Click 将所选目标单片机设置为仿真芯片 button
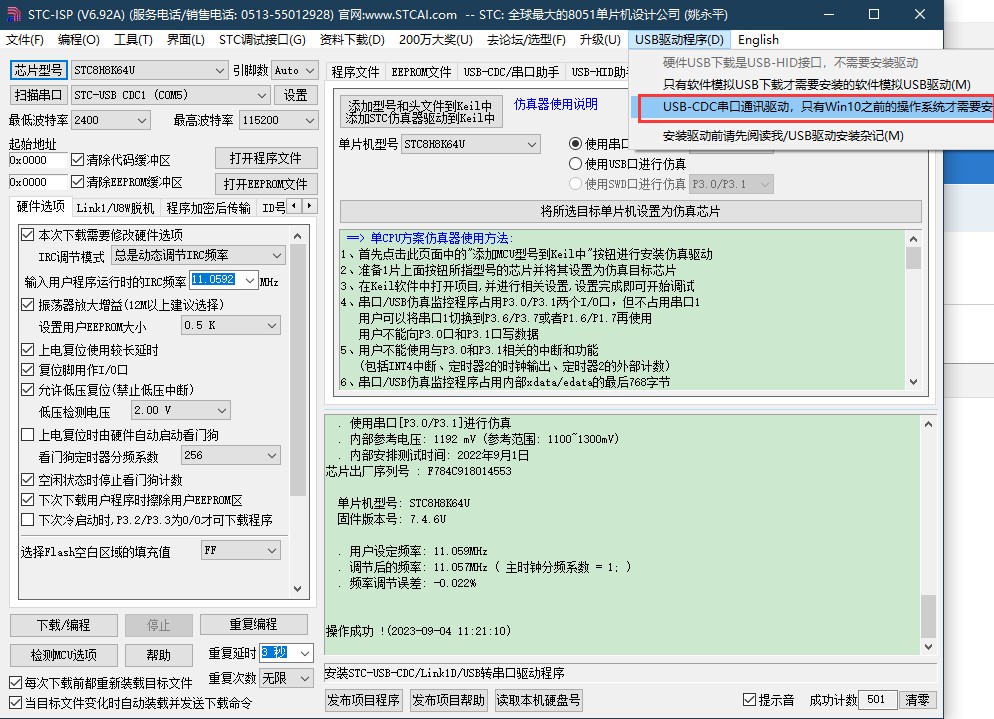Viewport: 994px width, 719px height. coord(631,211)
